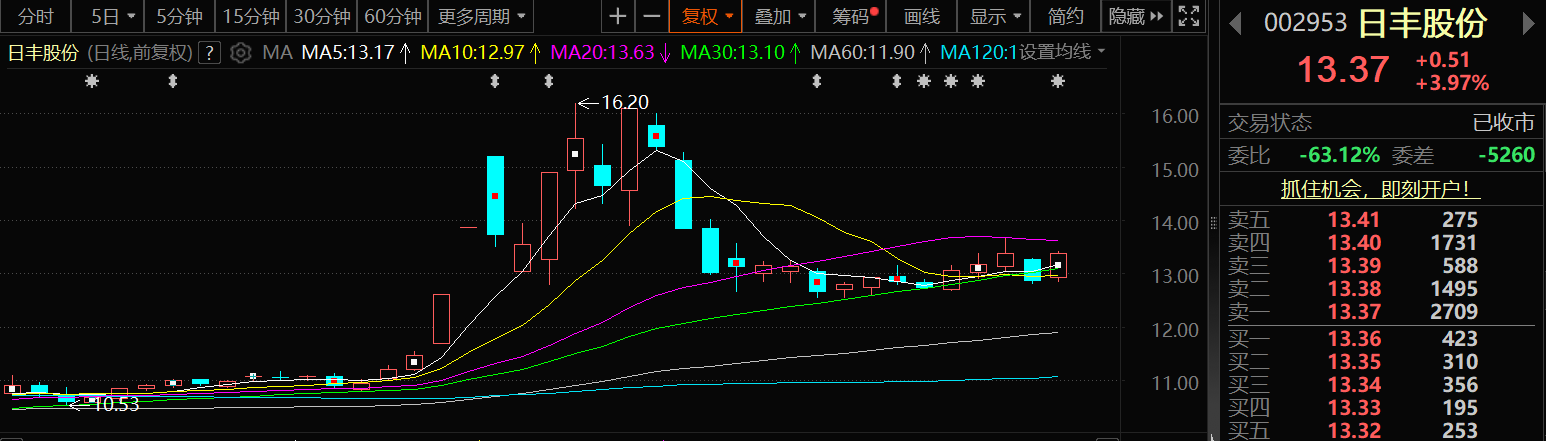Viewport: 1546px width, 441px height.
Task: Click the zoom out minus button
Action: 651,16
